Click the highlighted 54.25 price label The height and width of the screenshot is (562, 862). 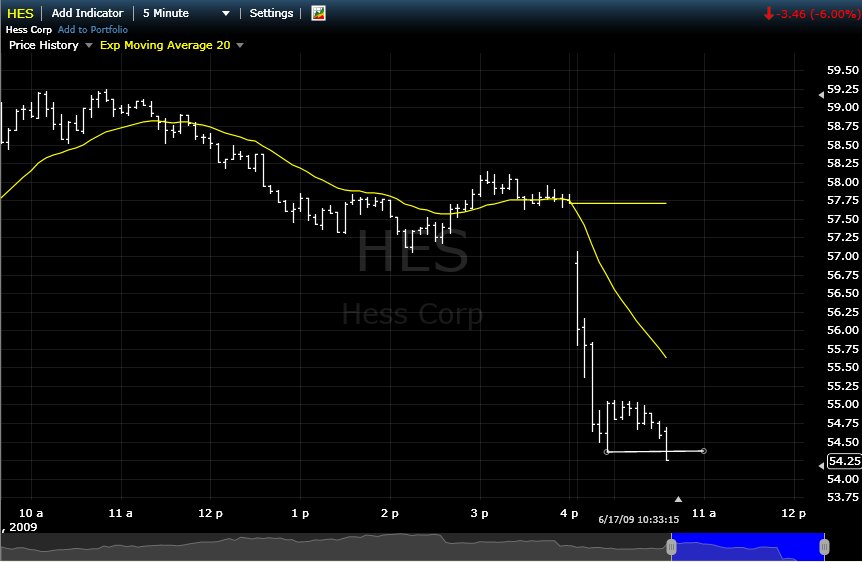click(x=844, y=461)
